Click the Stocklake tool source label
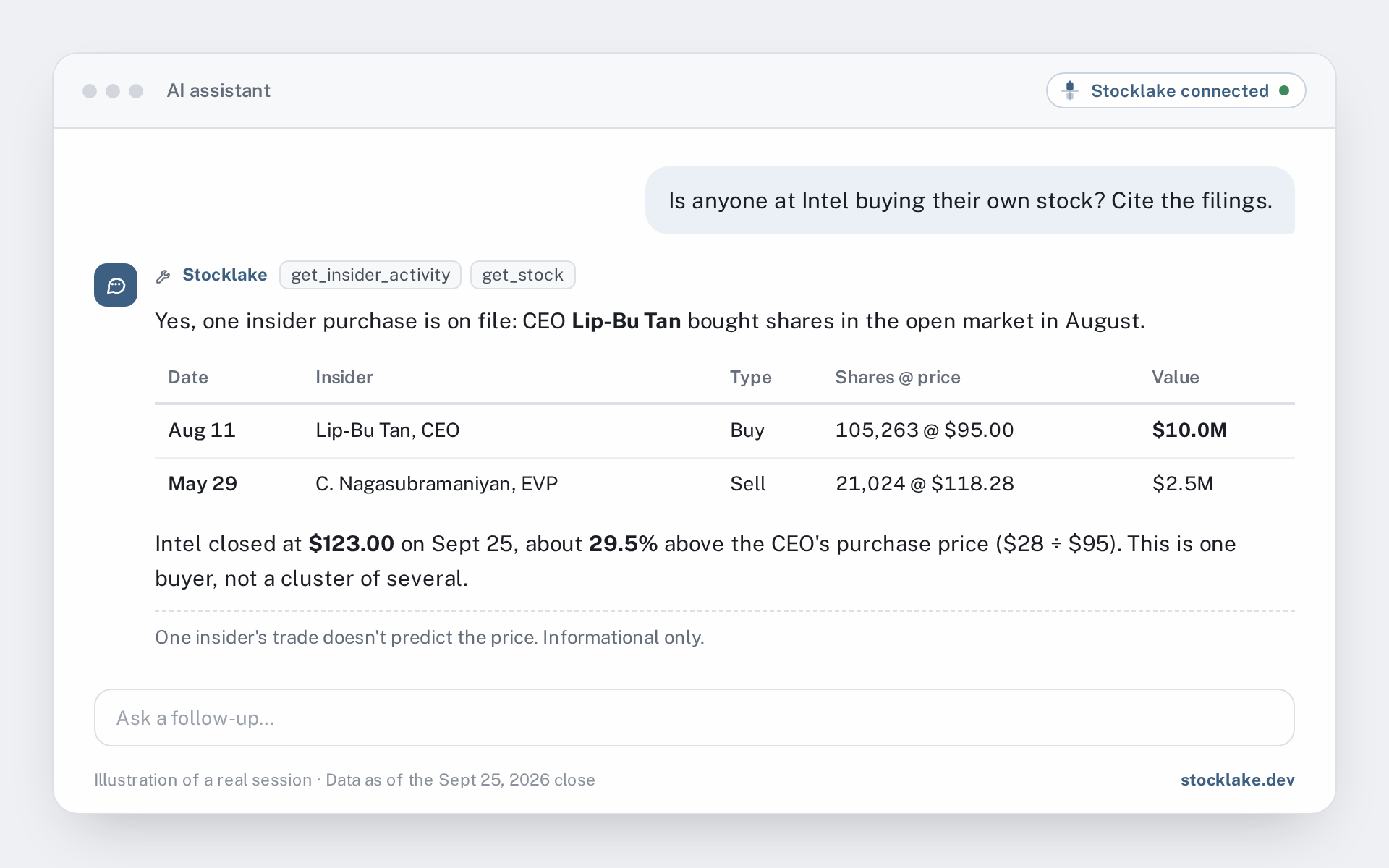 [224, 275]
